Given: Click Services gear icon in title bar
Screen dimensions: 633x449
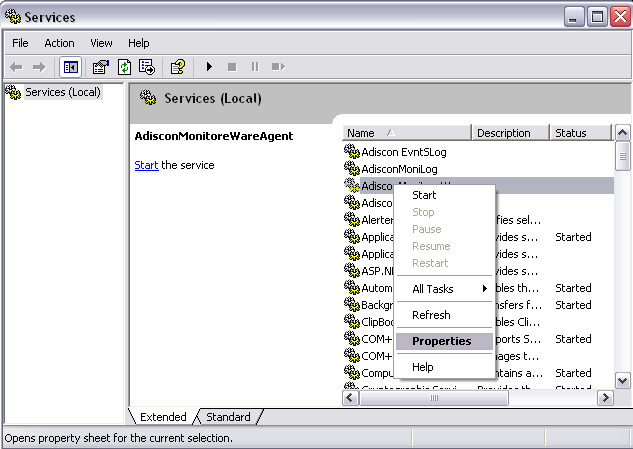Looking at the screenshot, I should [x=13, y=16].
